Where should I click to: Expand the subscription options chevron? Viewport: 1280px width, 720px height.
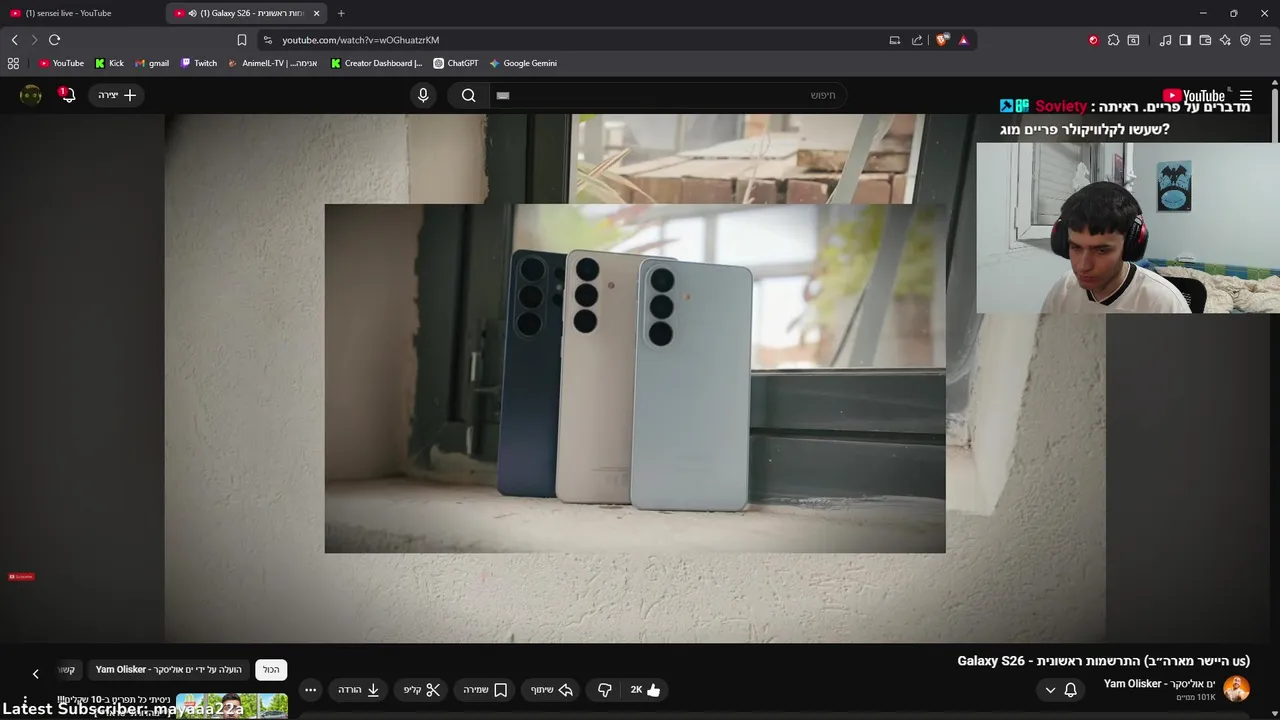pyautogui.click(x=1050, y=690)
